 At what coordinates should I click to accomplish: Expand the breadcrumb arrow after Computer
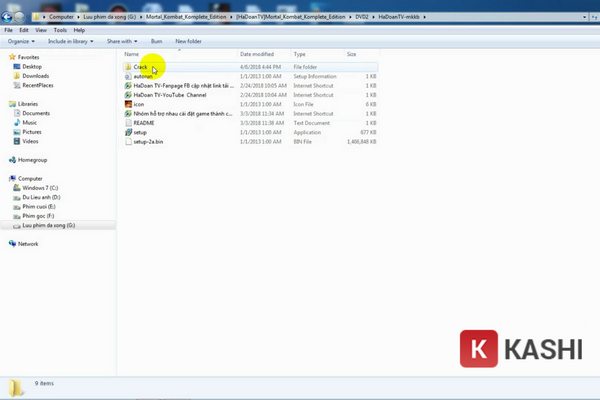coord(78,17)
